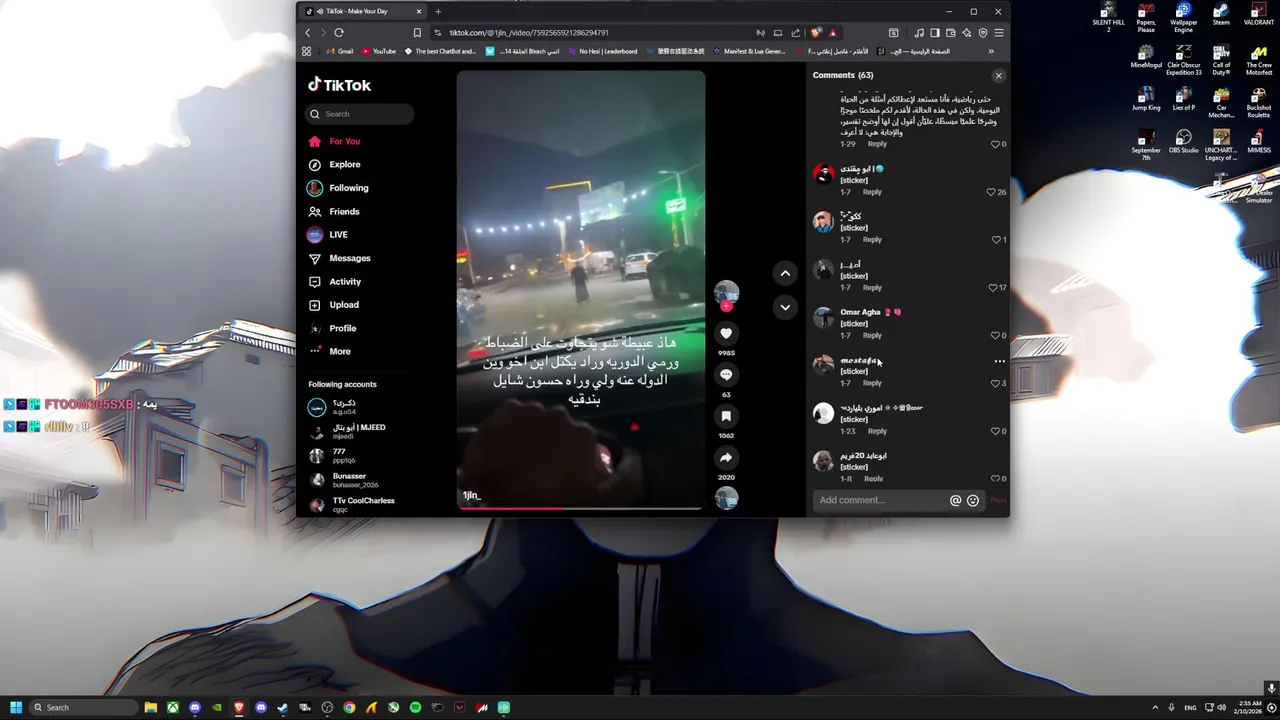Go to the previous video with the up arrow
1280x720 pixels.
[785, 273]
